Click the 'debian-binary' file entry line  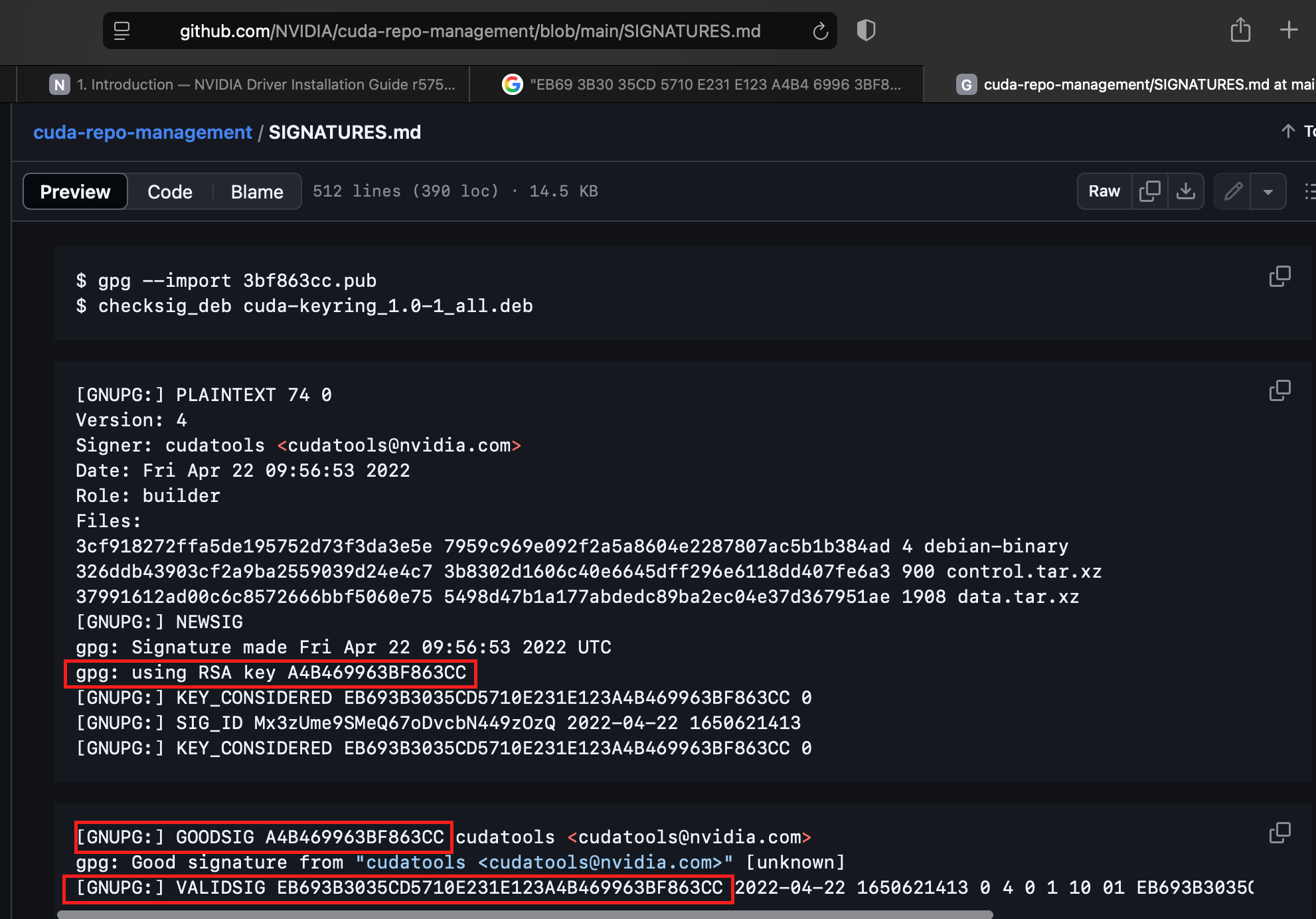(x=572, y=546)
